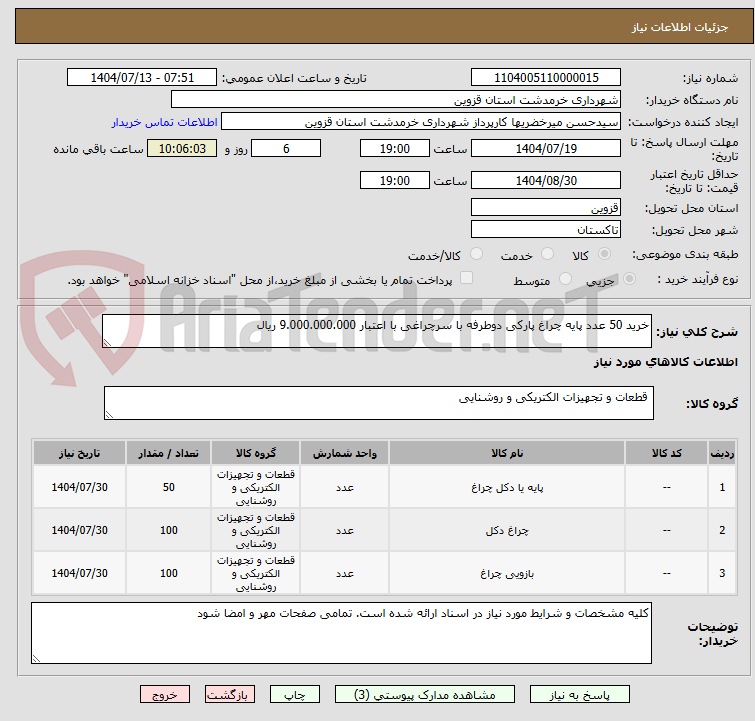
Task: Click the شهر محل تحویل field تاکستان
Action: [x=546, y=230]
